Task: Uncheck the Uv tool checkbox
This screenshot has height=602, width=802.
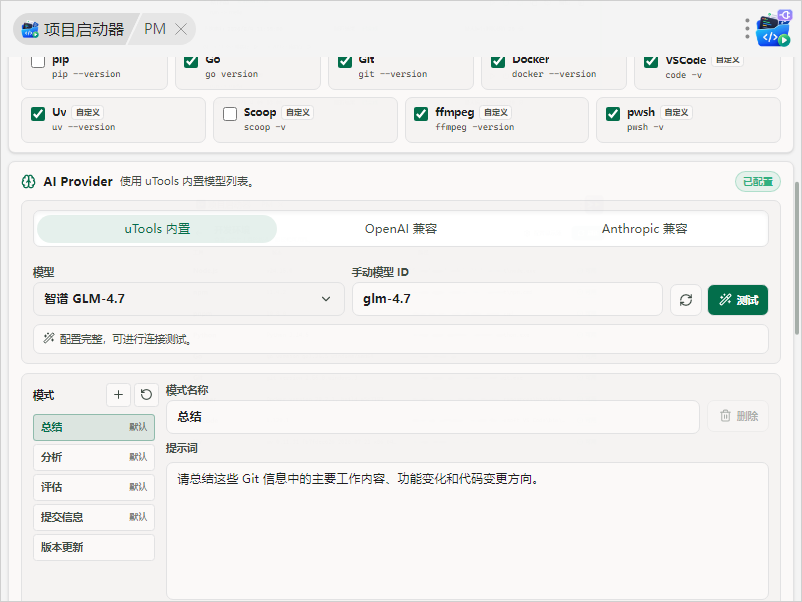Action: 38,114
